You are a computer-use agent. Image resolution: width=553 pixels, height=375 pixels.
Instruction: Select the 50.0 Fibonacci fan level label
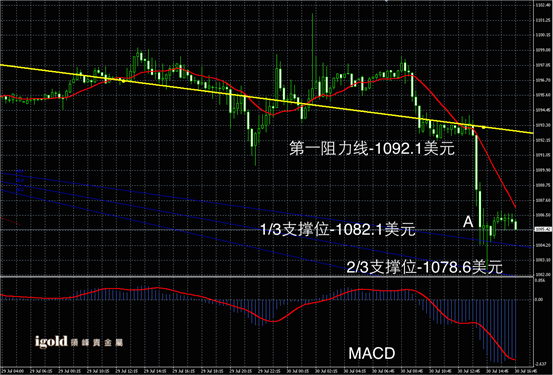coord(20,180)
